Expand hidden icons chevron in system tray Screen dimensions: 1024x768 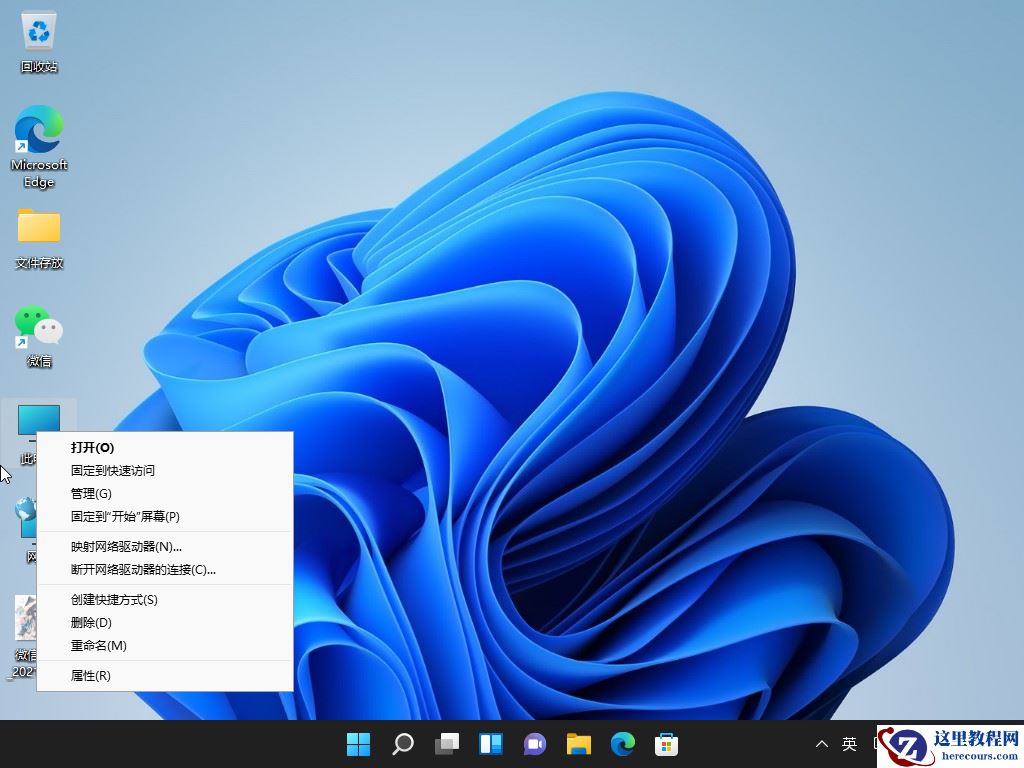point(822,744)
